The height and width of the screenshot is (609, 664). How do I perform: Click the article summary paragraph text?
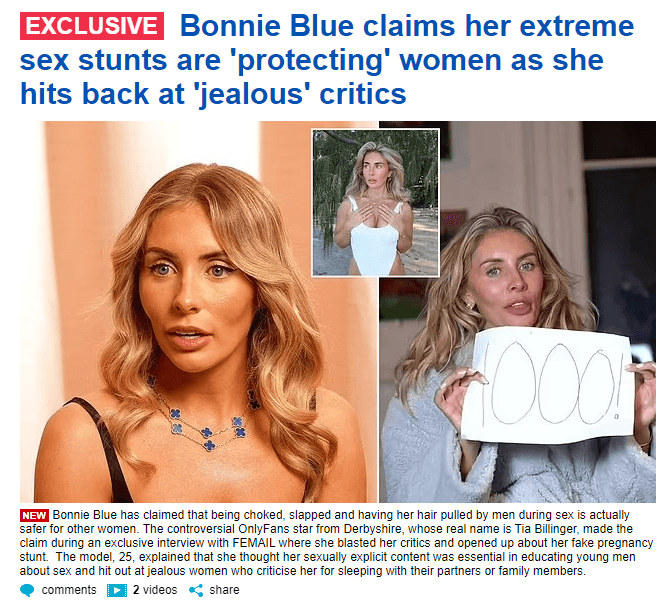pyautogui.click(x=336, y=543)
